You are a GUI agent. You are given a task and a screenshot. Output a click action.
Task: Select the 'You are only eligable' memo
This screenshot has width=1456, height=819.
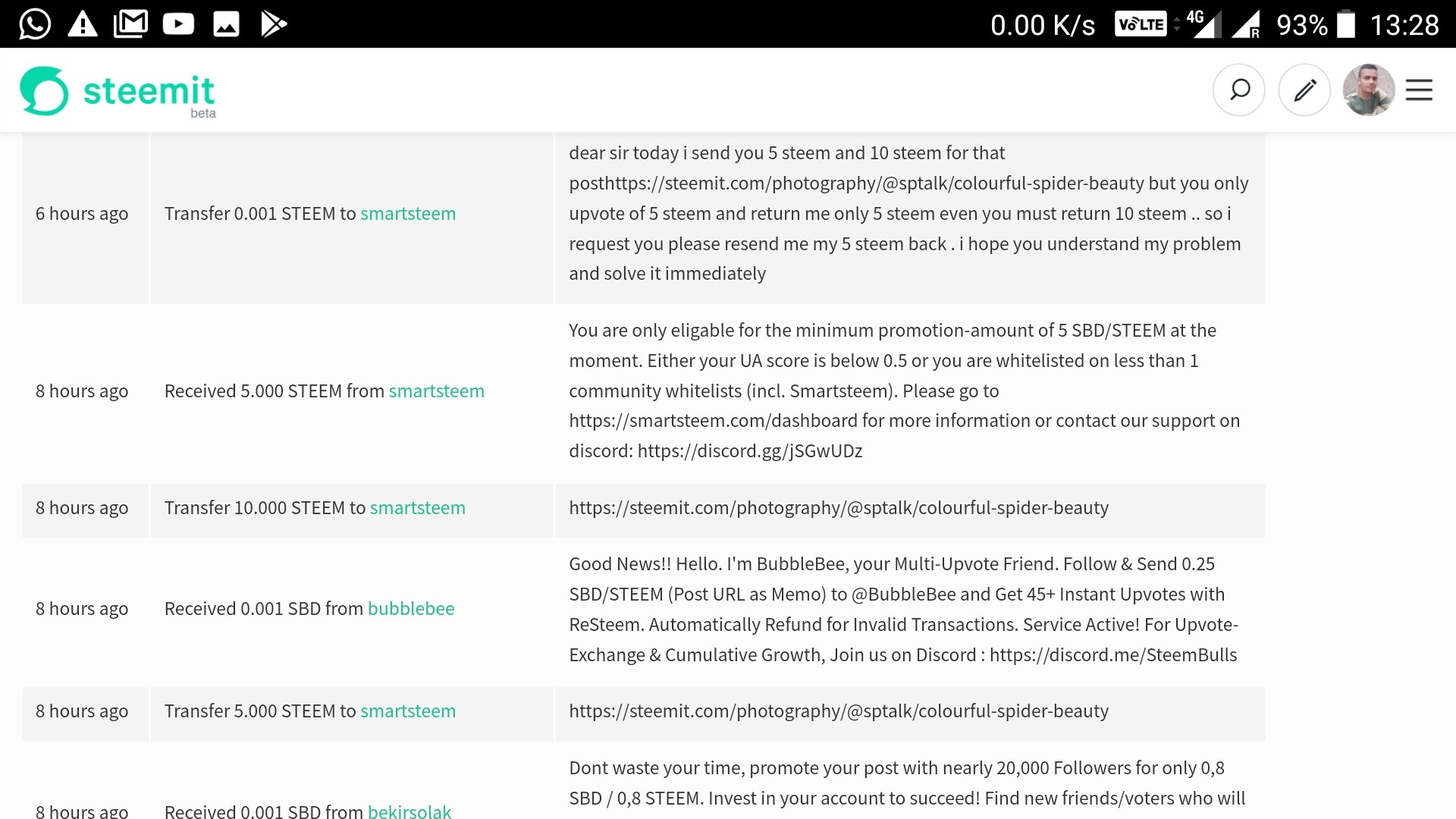[904, 391]
